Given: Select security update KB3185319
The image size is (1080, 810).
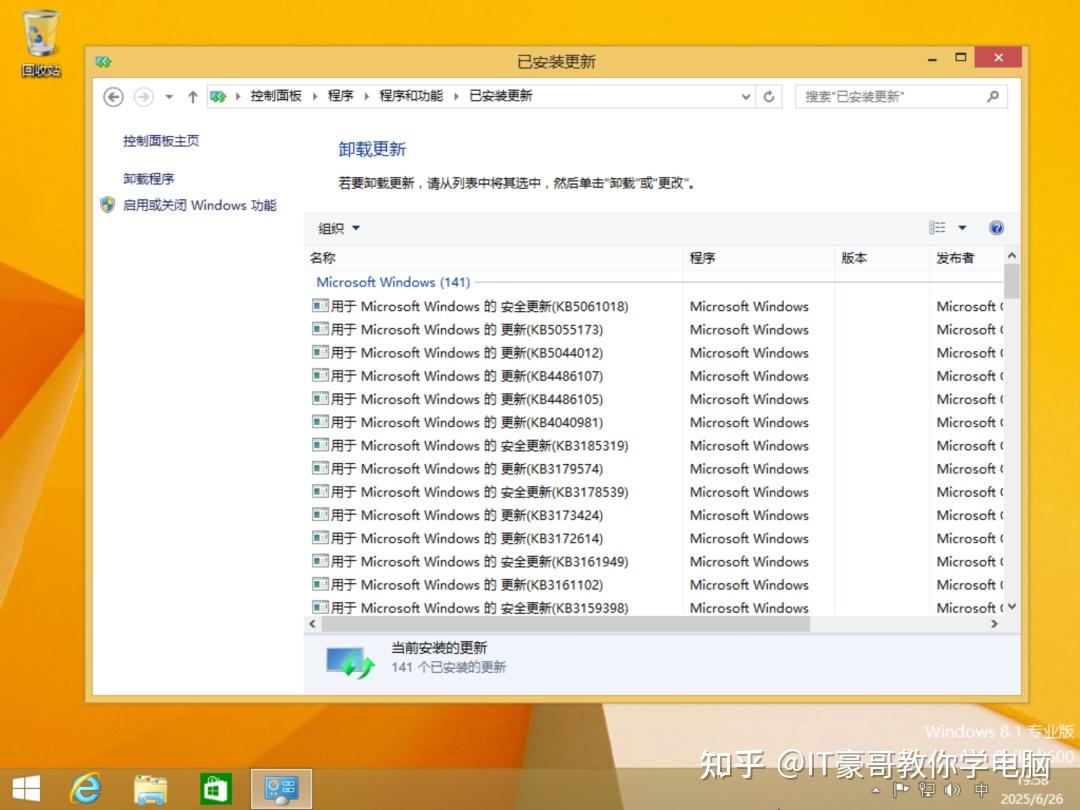Looking at the screenshot, I should tap(450, 445).
